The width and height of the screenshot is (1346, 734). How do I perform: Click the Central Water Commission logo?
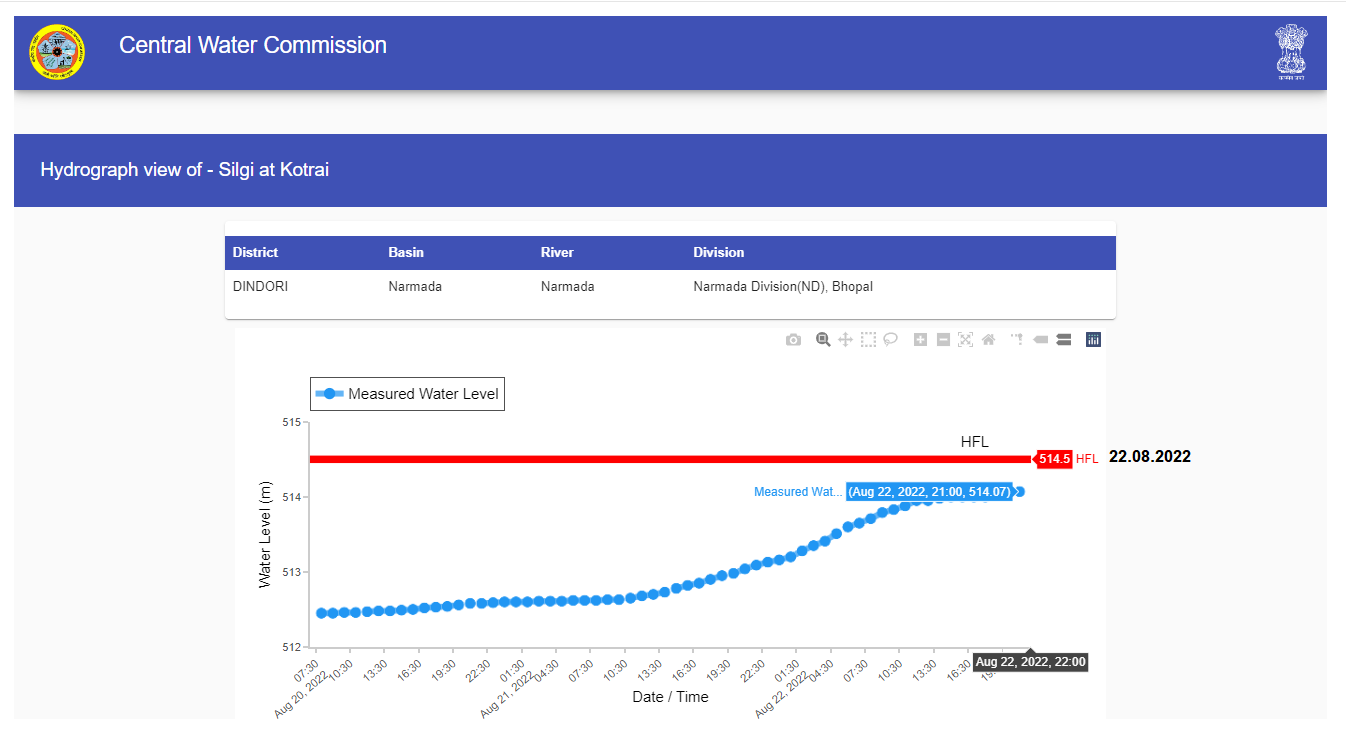click(57, 51)
